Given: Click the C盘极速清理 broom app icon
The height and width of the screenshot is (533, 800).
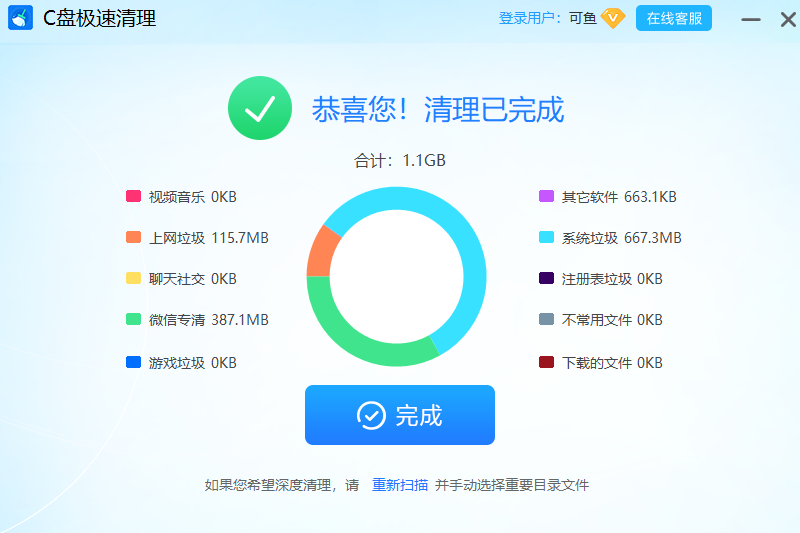Looking at the screenshot, I should pos(21,18).
